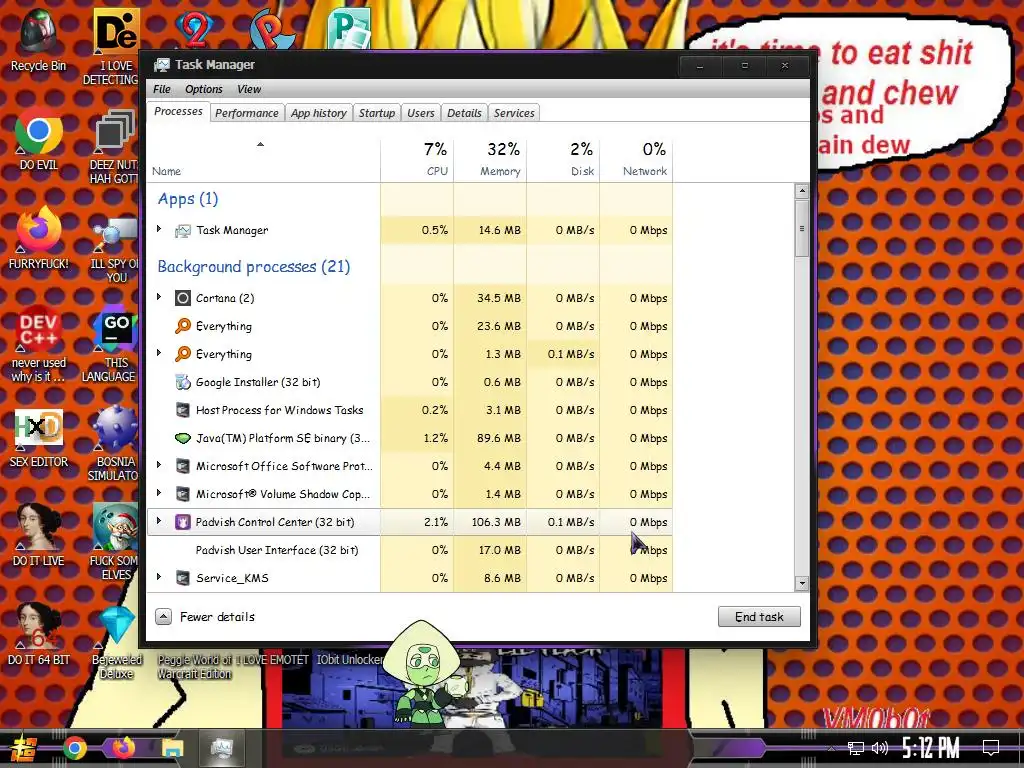
Task: Switch to the Performance tab
Action: [247, 113]
